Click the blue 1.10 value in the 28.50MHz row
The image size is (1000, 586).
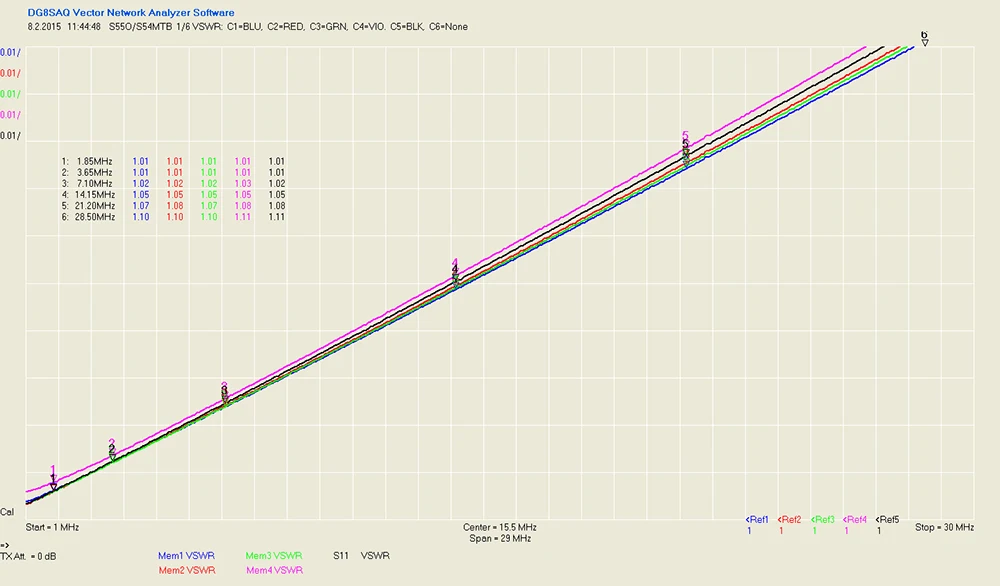(x=141, y=217)
